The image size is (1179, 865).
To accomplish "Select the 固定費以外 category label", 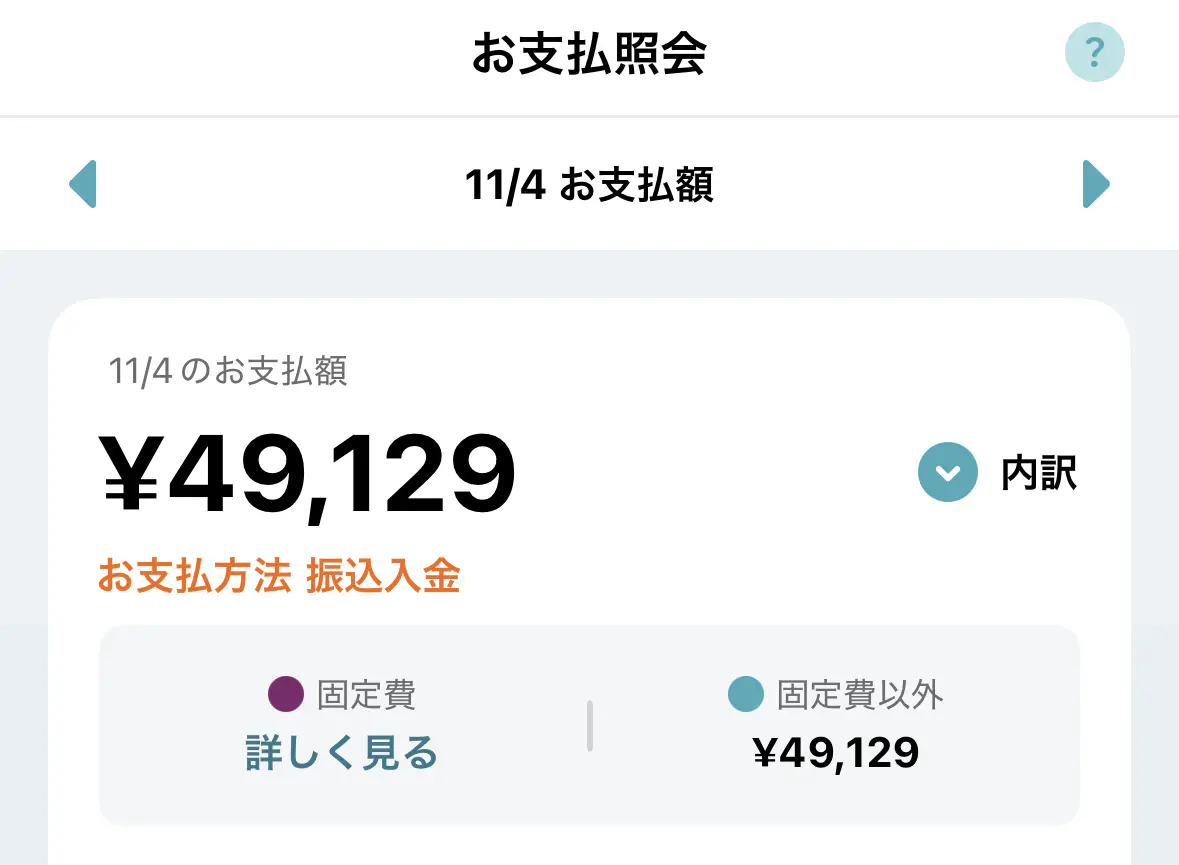I will [860, 694].
